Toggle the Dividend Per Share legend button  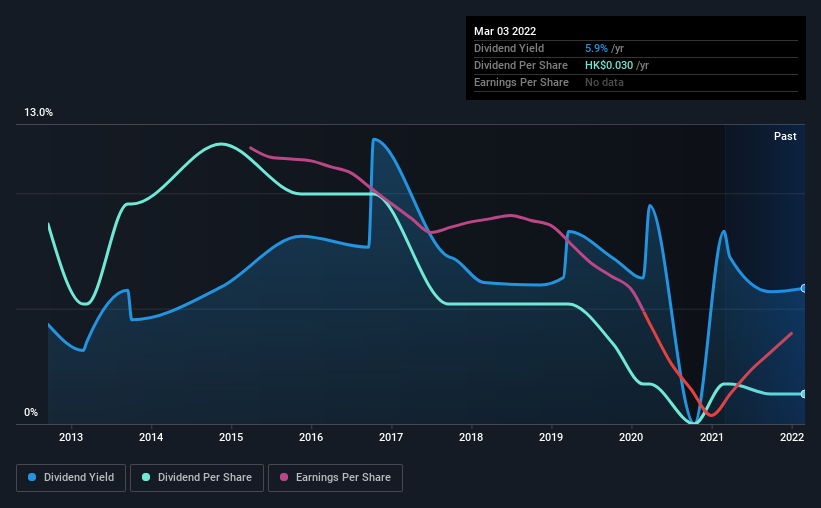tap(197, 478)
